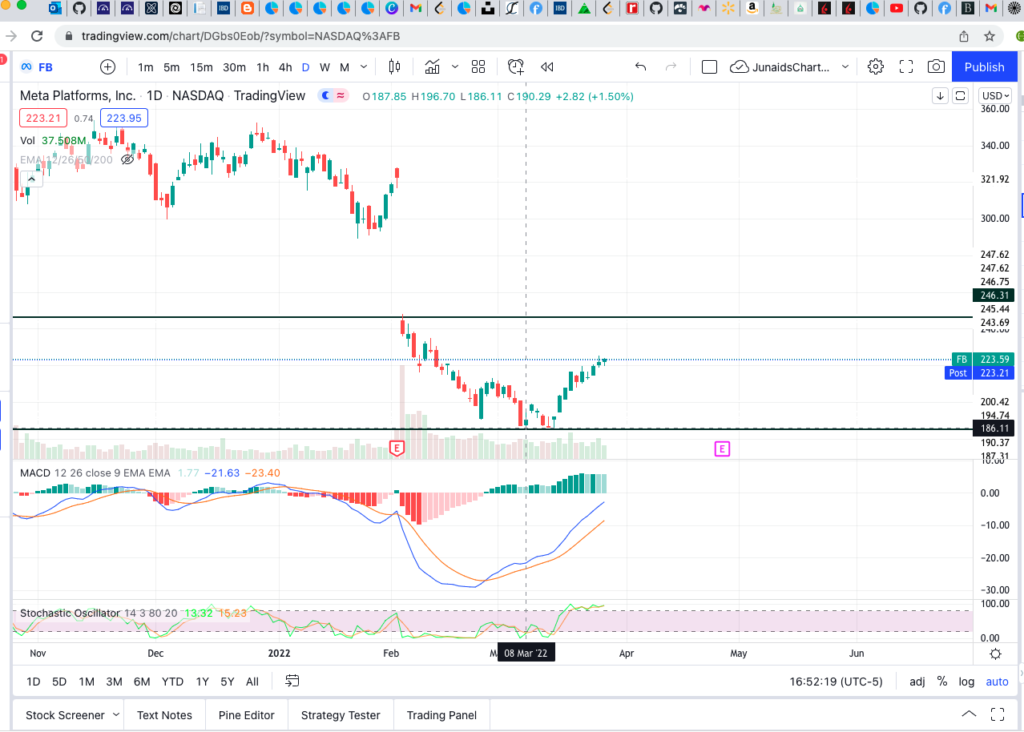
Task: Open the Pine Editor tab
Action: tap(246, 714)
